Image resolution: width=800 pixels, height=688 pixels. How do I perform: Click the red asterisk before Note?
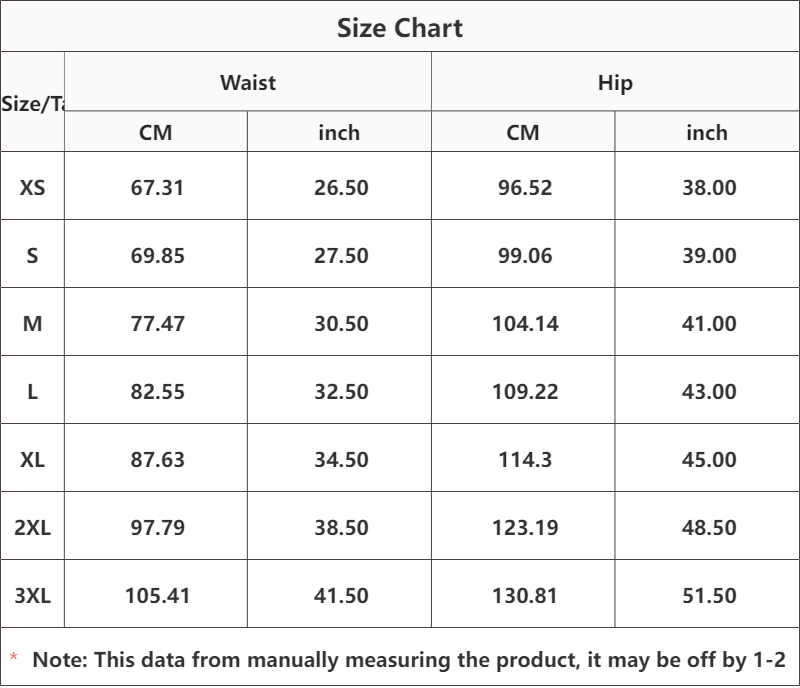(x=14, y=657)
